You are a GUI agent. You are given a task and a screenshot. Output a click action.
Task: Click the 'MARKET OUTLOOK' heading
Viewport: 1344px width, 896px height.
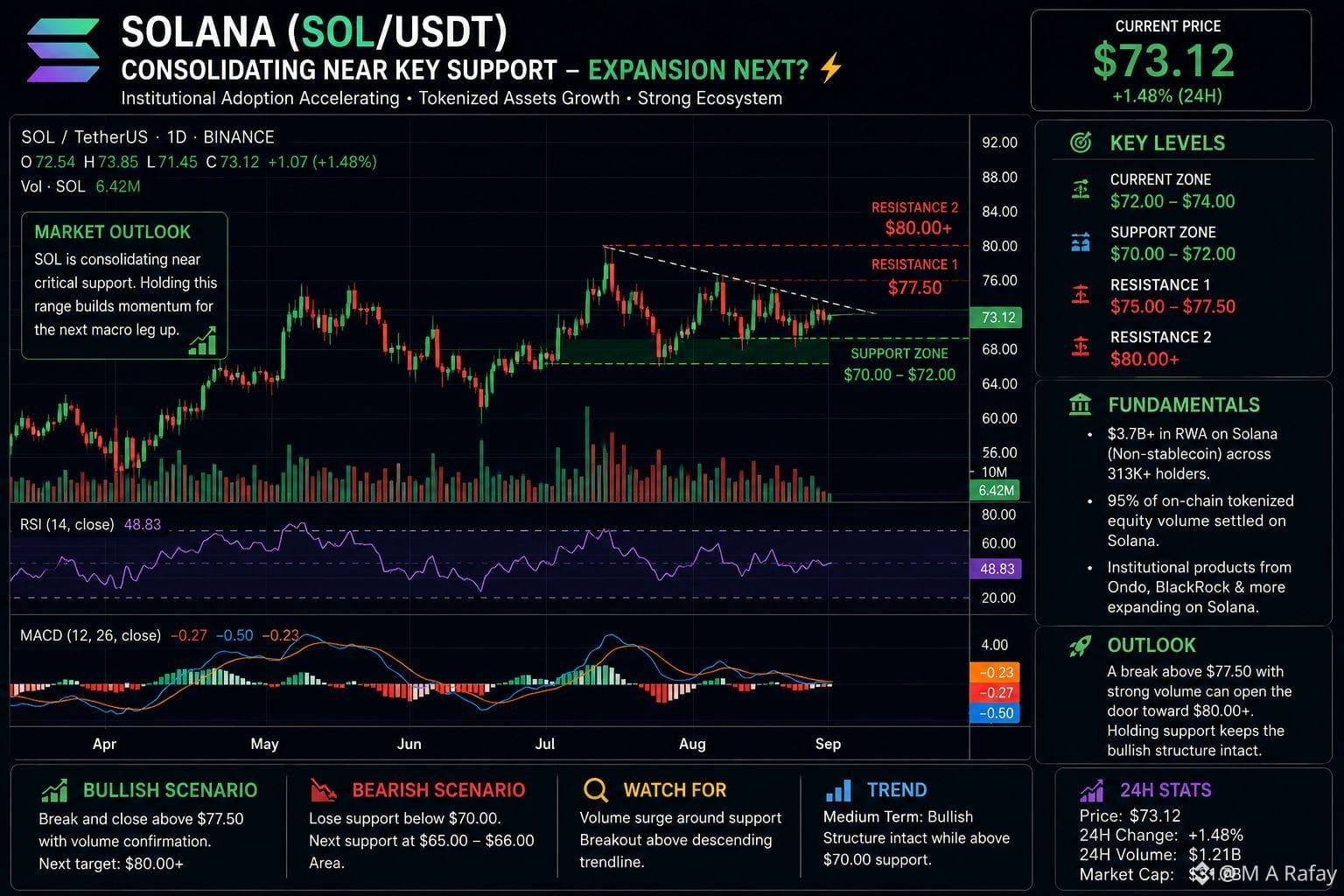coord(112,232)
